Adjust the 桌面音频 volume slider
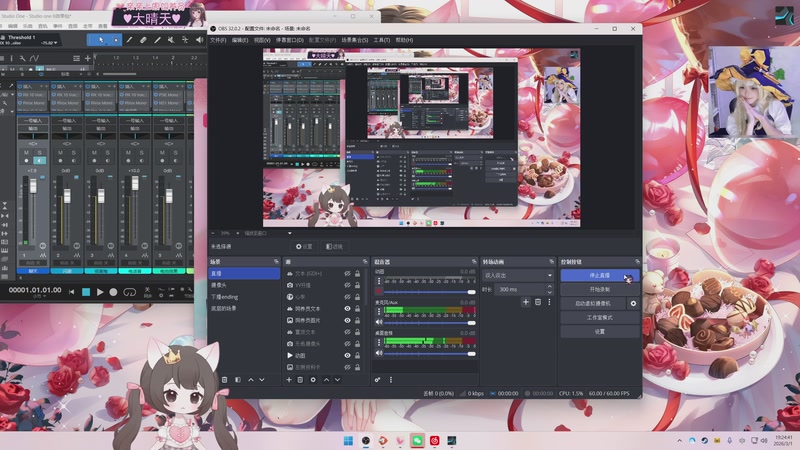800x450 pixels. [x=429, y=353]
